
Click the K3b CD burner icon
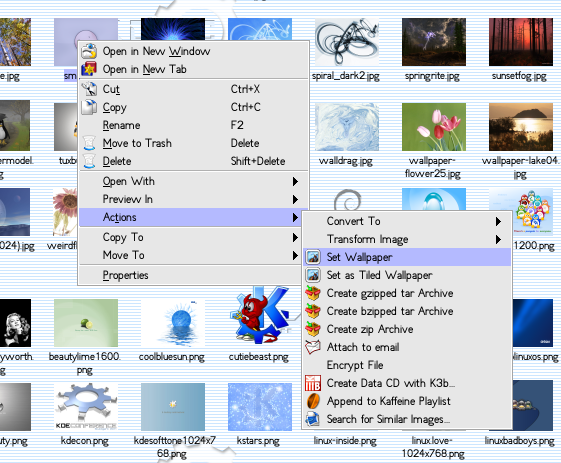(x=313, y=383)
